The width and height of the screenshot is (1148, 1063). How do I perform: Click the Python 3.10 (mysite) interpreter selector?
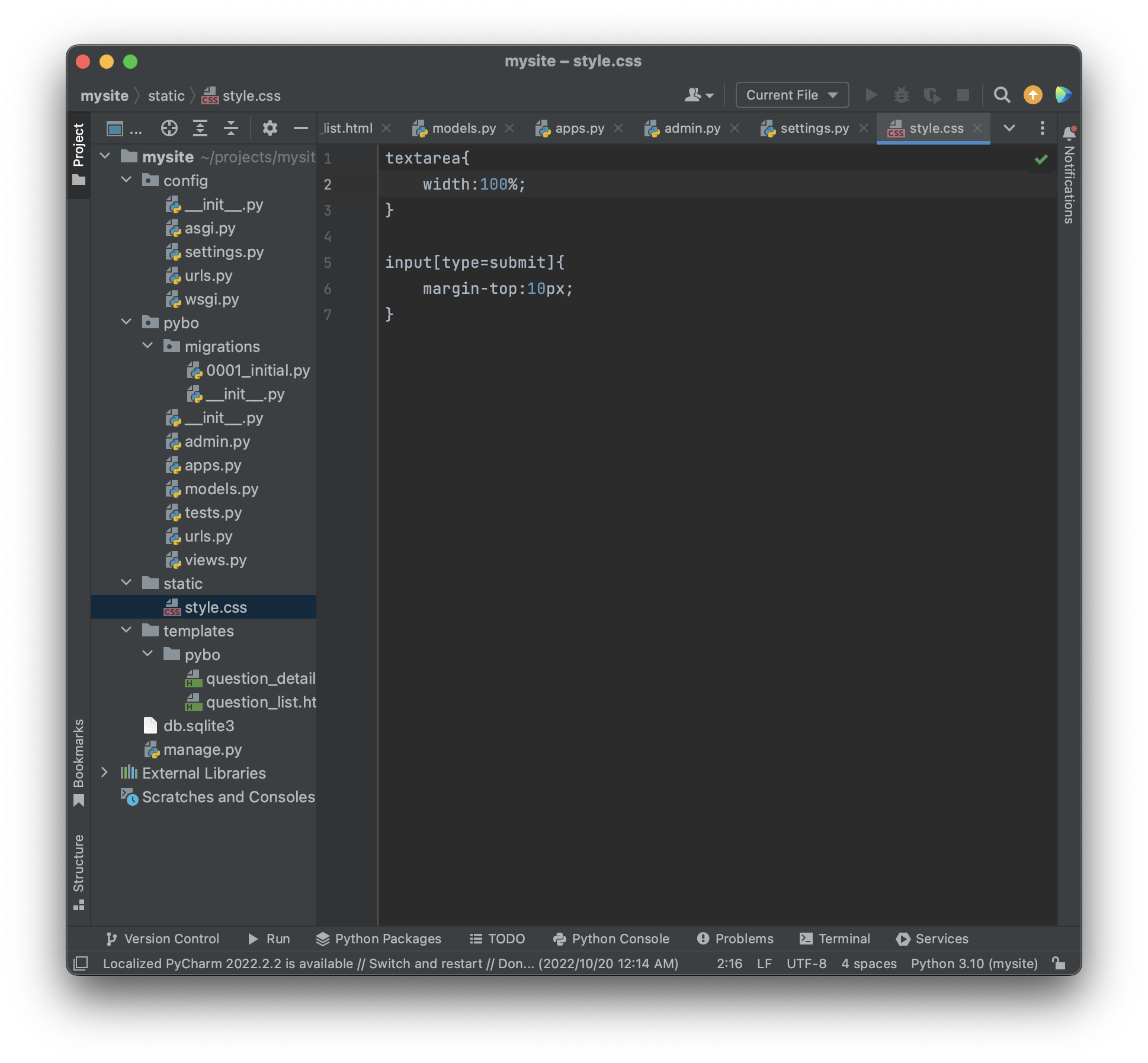coord(974,963)
